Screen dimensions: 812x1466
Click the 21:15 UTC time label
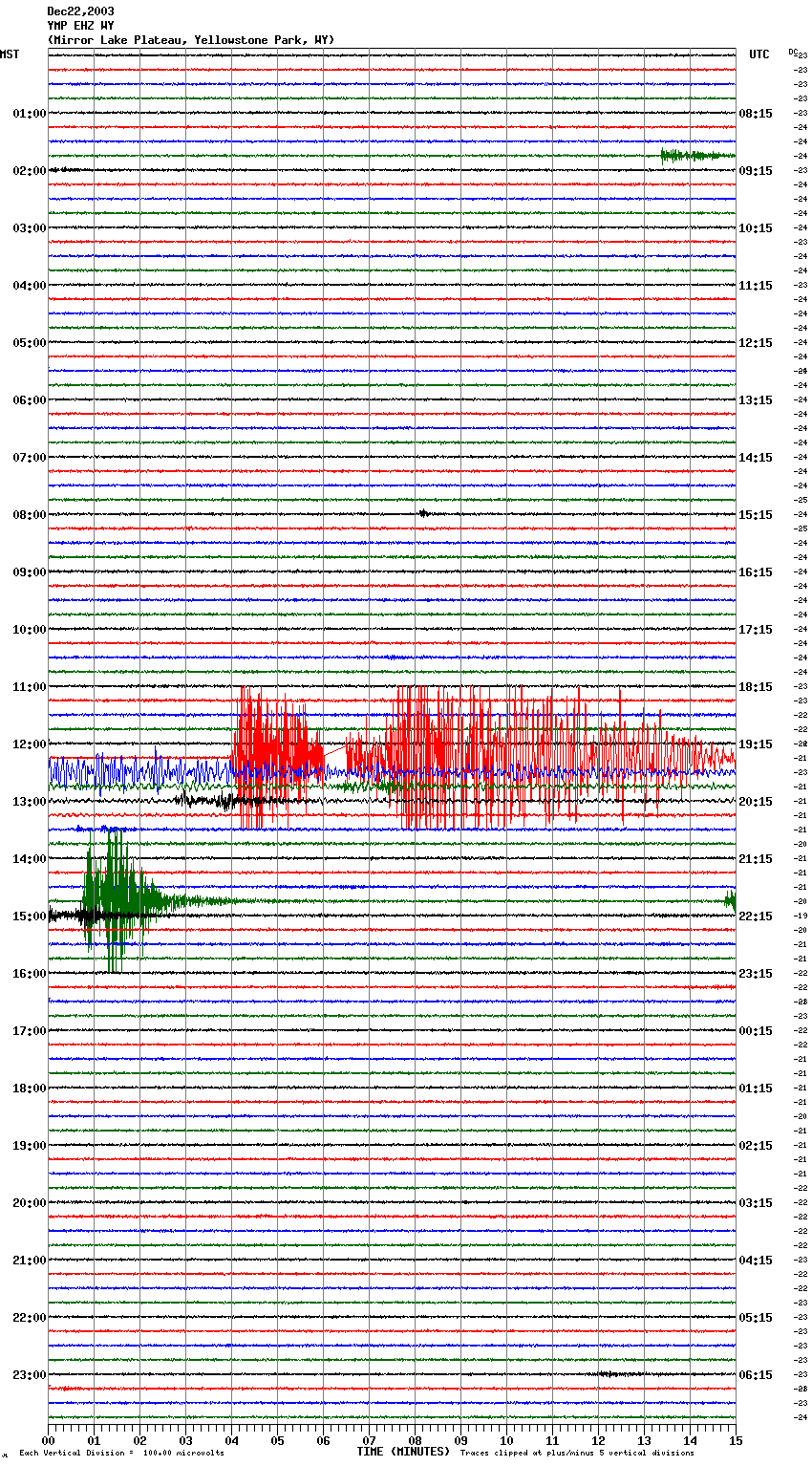(x=756, y=859)
